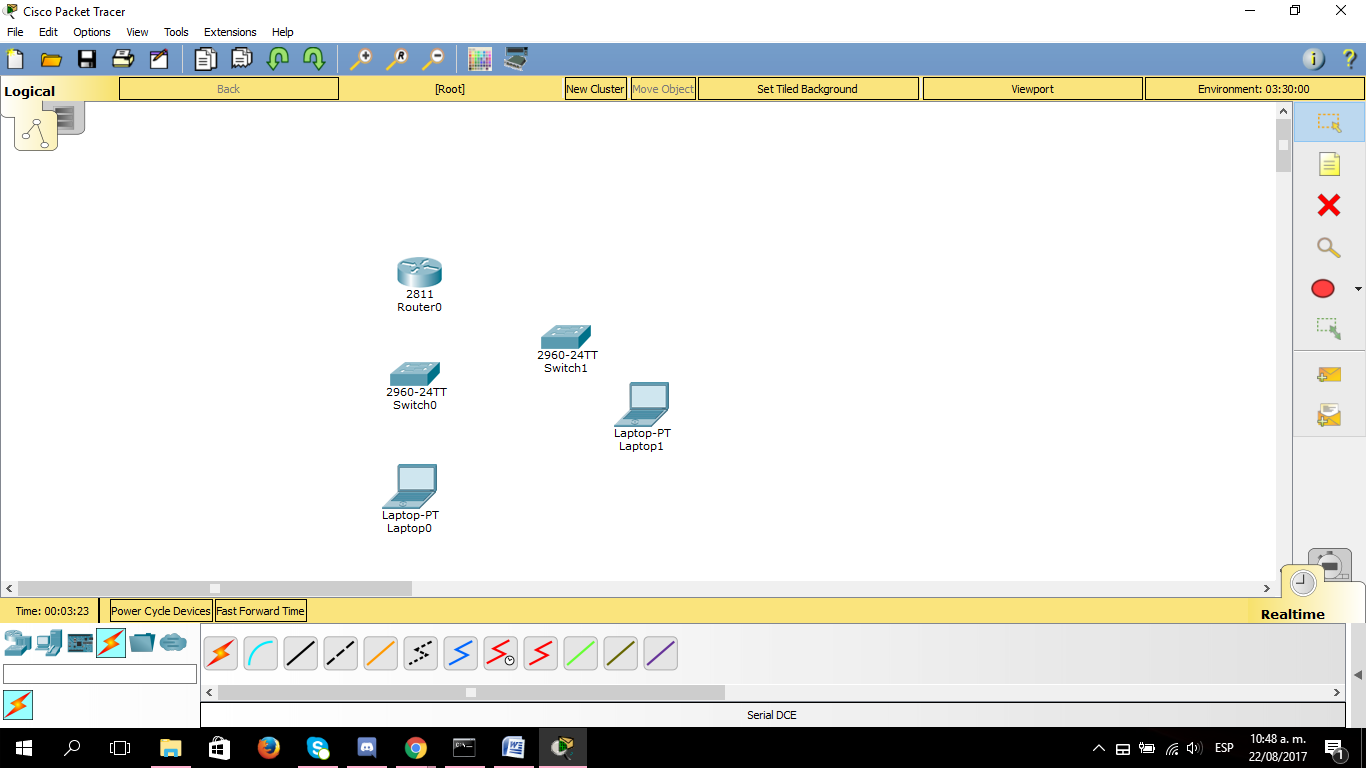Select the Inspect magnifier tool
1366x768 pixels.
(x=1328, y=247)
